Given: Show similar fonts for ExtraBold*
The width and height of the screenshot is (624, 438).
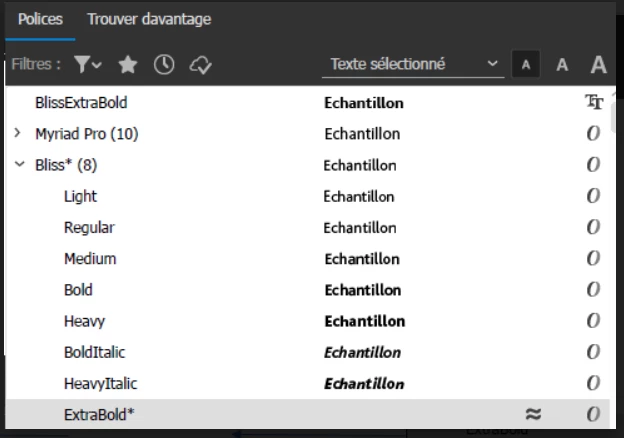Looking at the screenshot, I should tap(533, 414).
